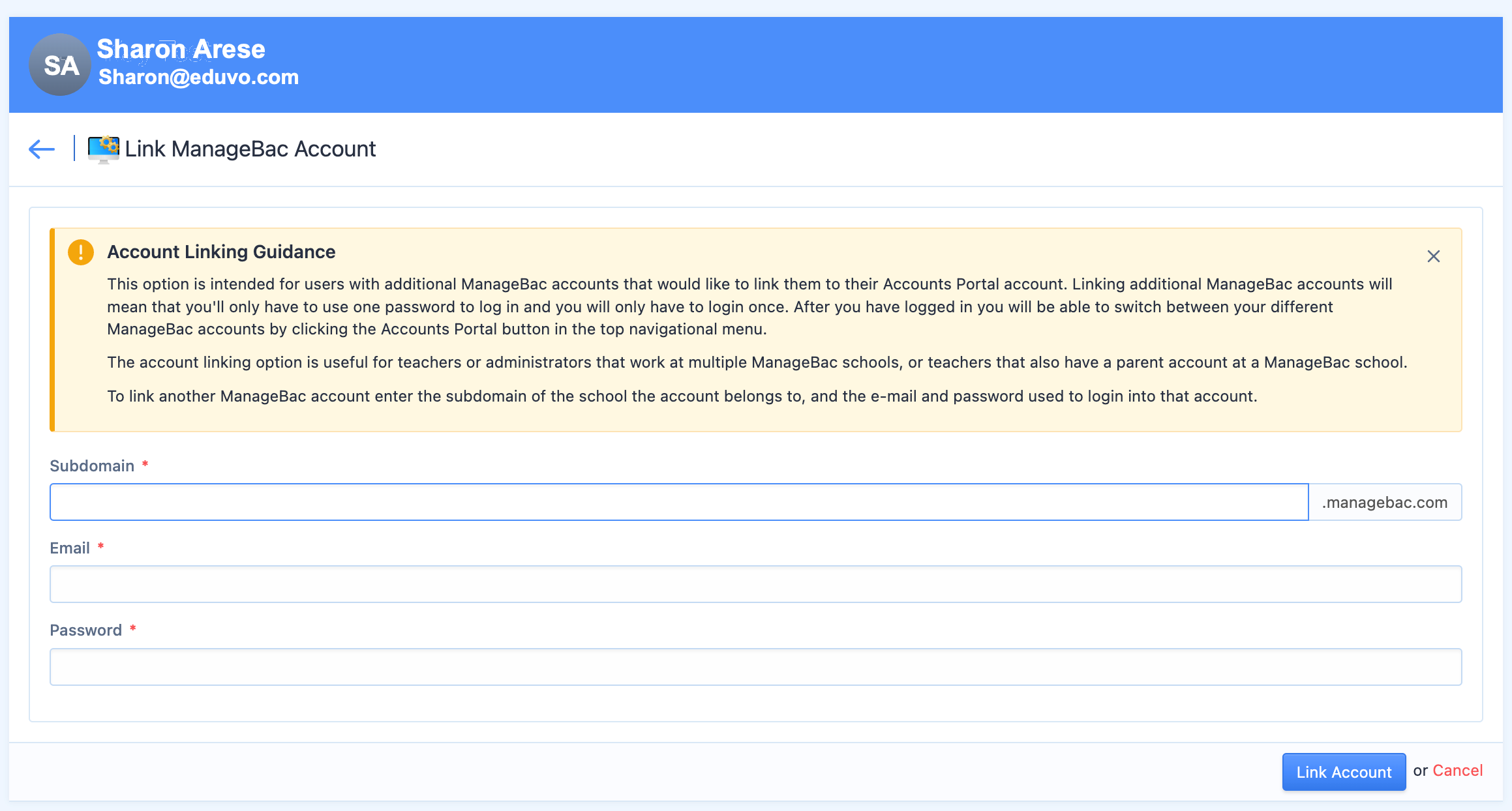Click the .managebac.com suffix box
This screenshot has height=811, width=1512.
tap(1385, 502)
